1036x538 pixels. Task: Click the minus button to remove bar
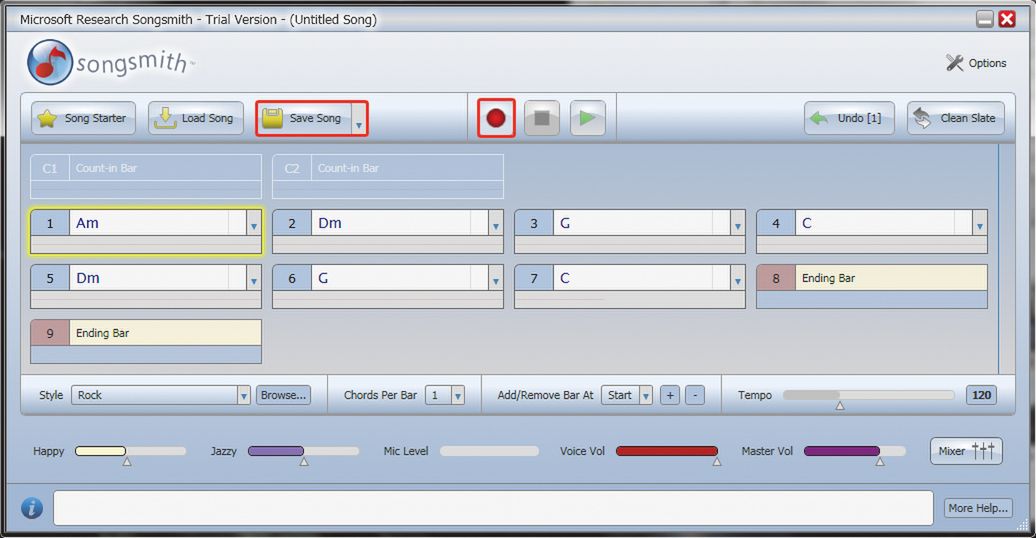(695, 395)
